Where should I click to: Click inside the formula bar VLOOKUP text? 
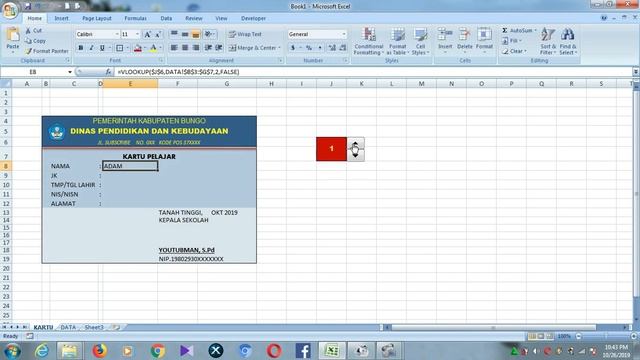178,72
